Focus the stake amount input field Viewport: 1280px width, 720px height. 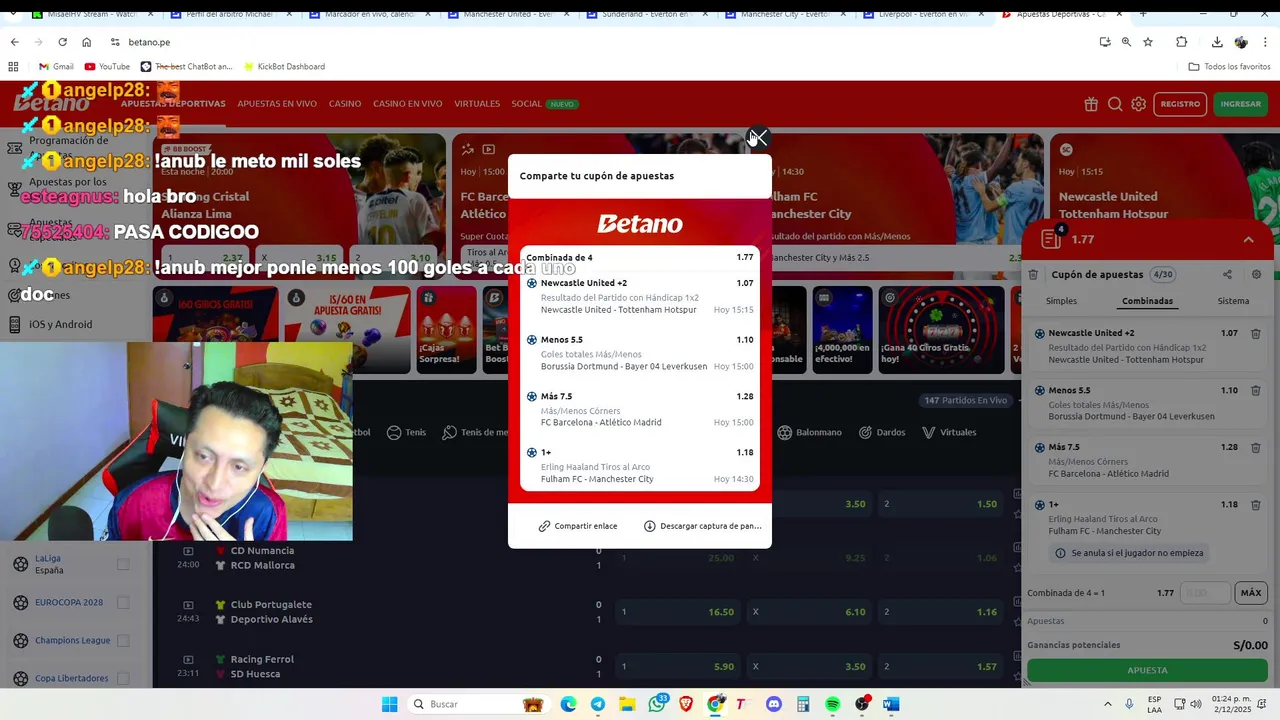pyautogui.click(x=1205, y=593)
